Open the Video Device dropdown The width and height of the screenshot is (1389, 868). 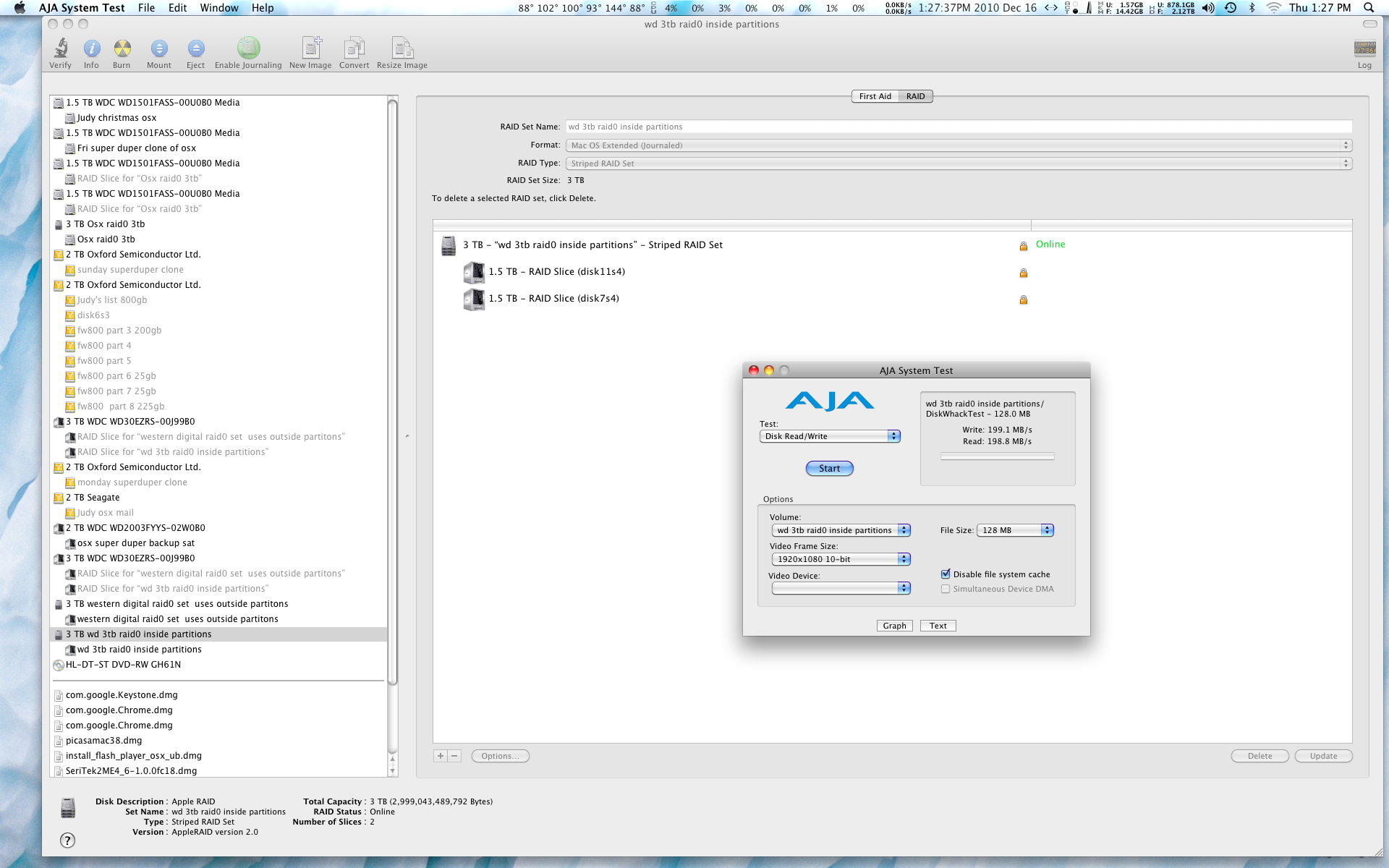[841, 588]
